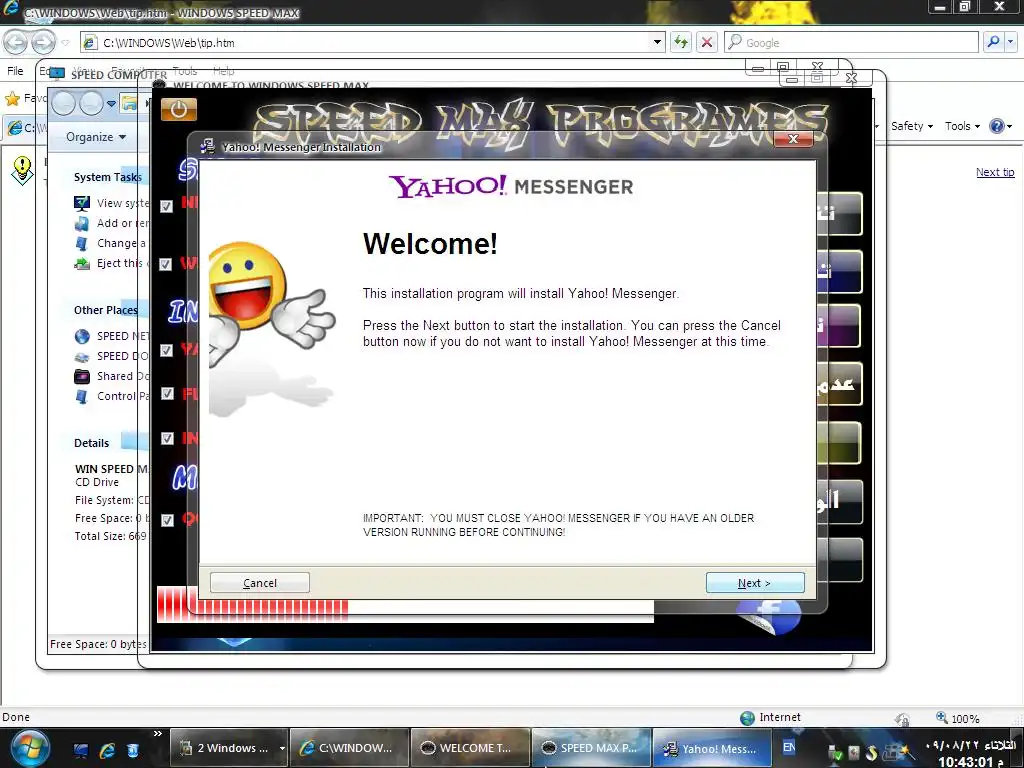Click the green Refresh arrows icon
Screen dimensions: 1024x768
[x=681, y=42]
